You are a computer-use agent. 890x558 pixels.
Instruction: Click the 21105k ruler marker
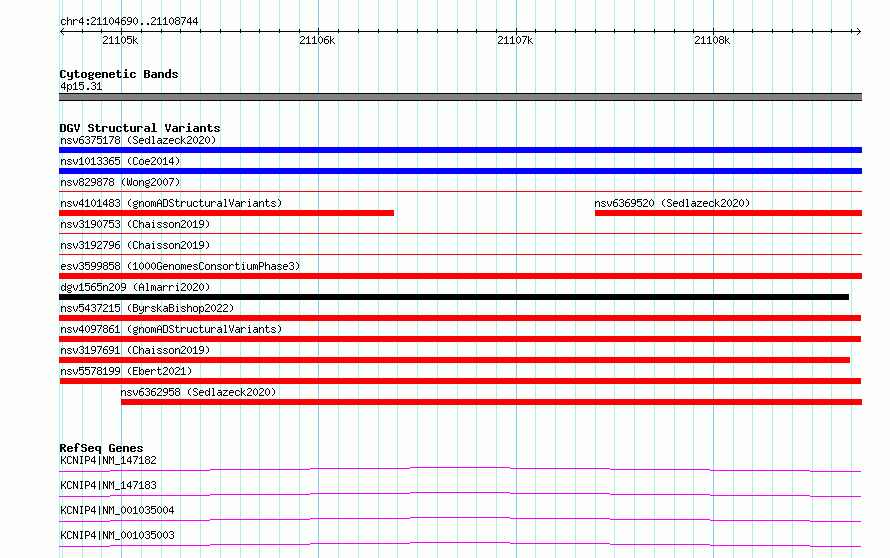(x=120, y=40)
